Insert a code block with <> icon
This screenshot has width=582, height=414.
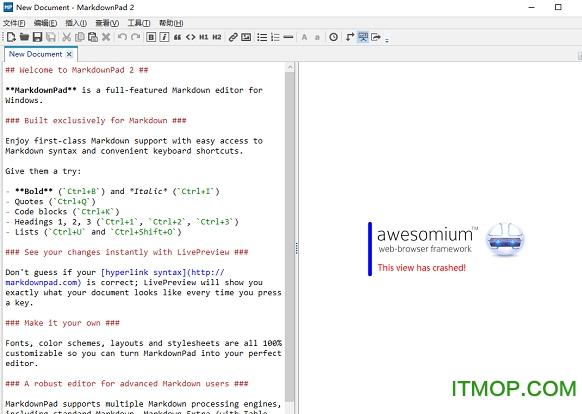pyautogui.click(x=190, y=37)
